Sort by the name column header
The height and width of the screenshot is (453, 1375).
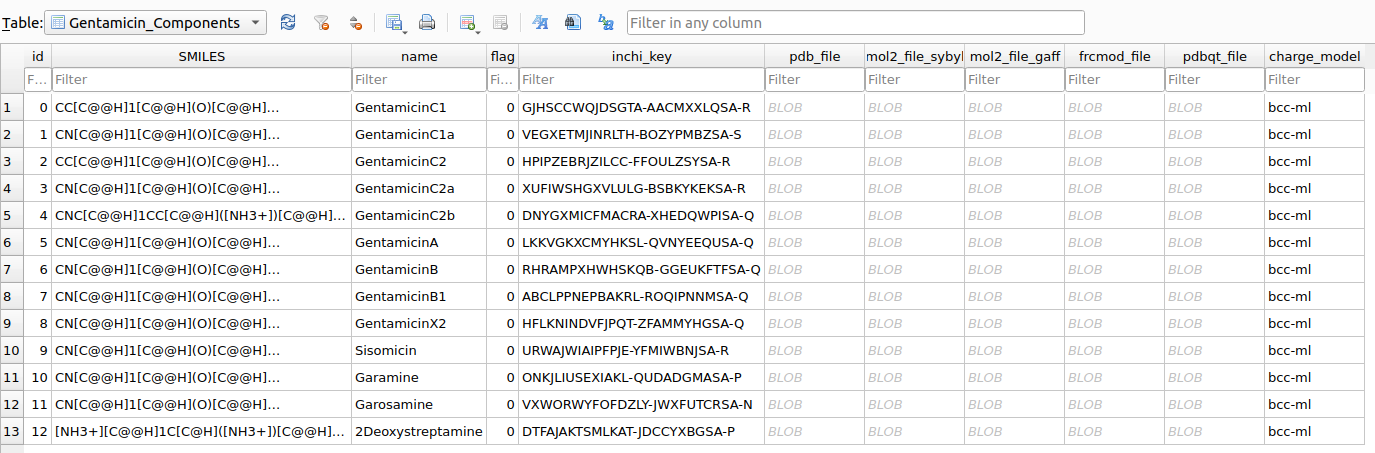[x=419, y=57]
